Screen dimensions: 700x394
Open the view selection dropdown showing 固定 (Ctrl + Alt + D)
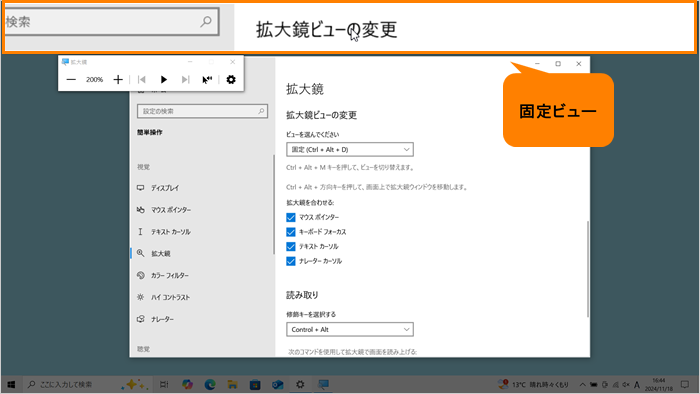click(x=350, y=149)
